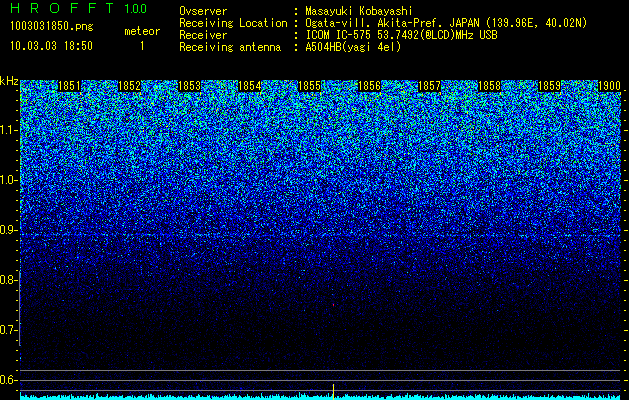Select the filename 1003031850.png

pos(51,26)
